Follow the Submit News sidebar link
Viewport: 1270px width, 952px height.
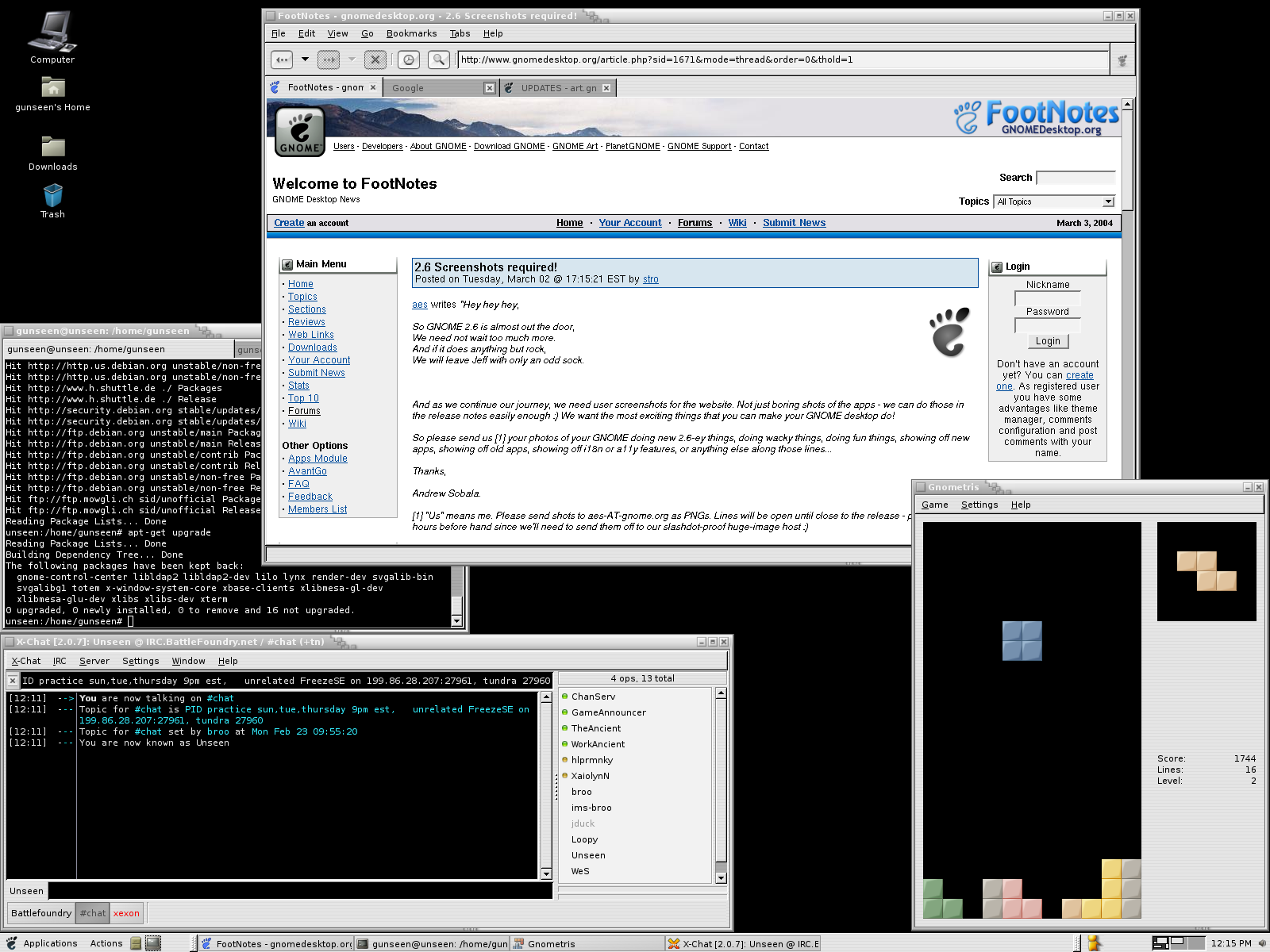point(316,373)
